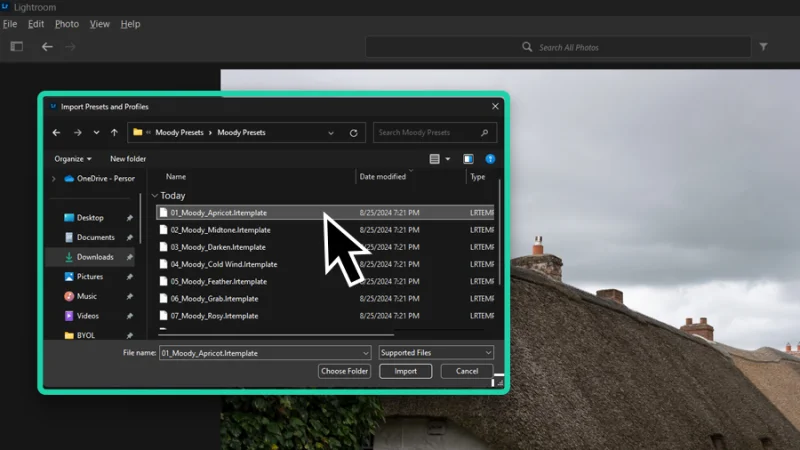This screenshot has width=800, height=450.
Task: Toggle the Lightroom left panel icon
Action: pyautogui.click(x=17, y=47)
